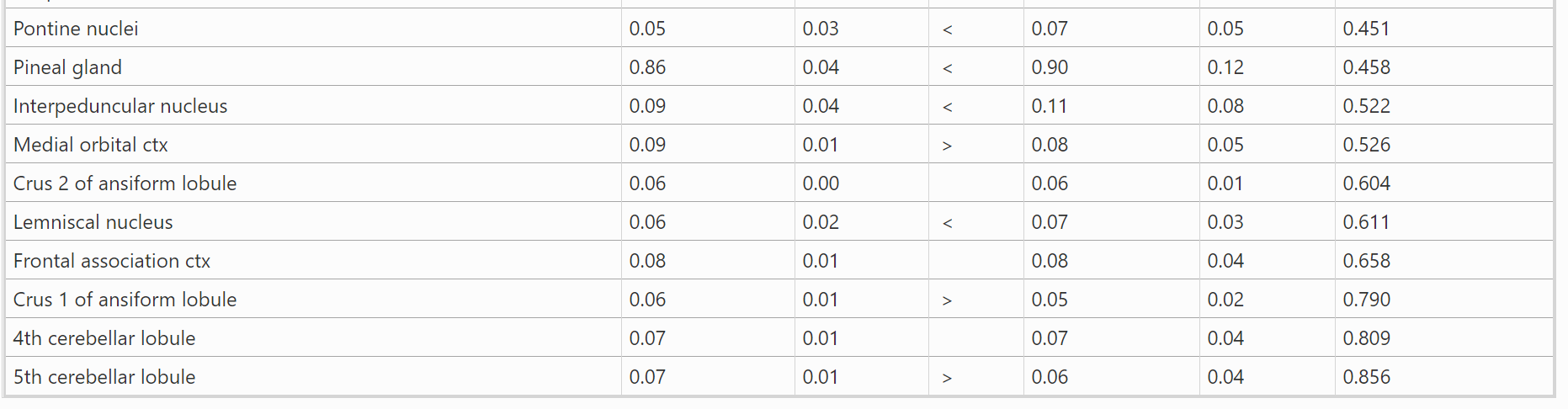Click the Crus 2 of ansiform lobule cell

(x=125, y=183)
